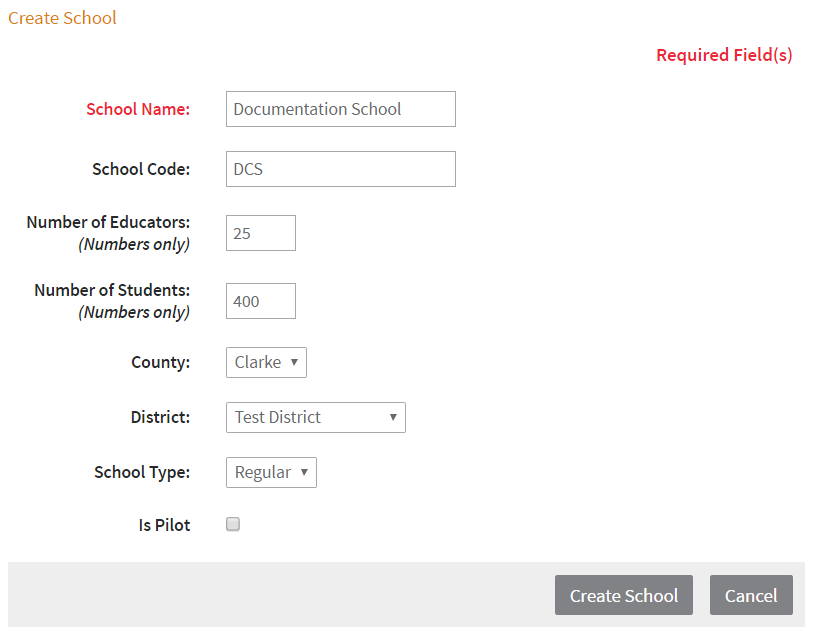The image size is (813, 631).
Task: Click the Number of Students label
Action: (112, 290)
